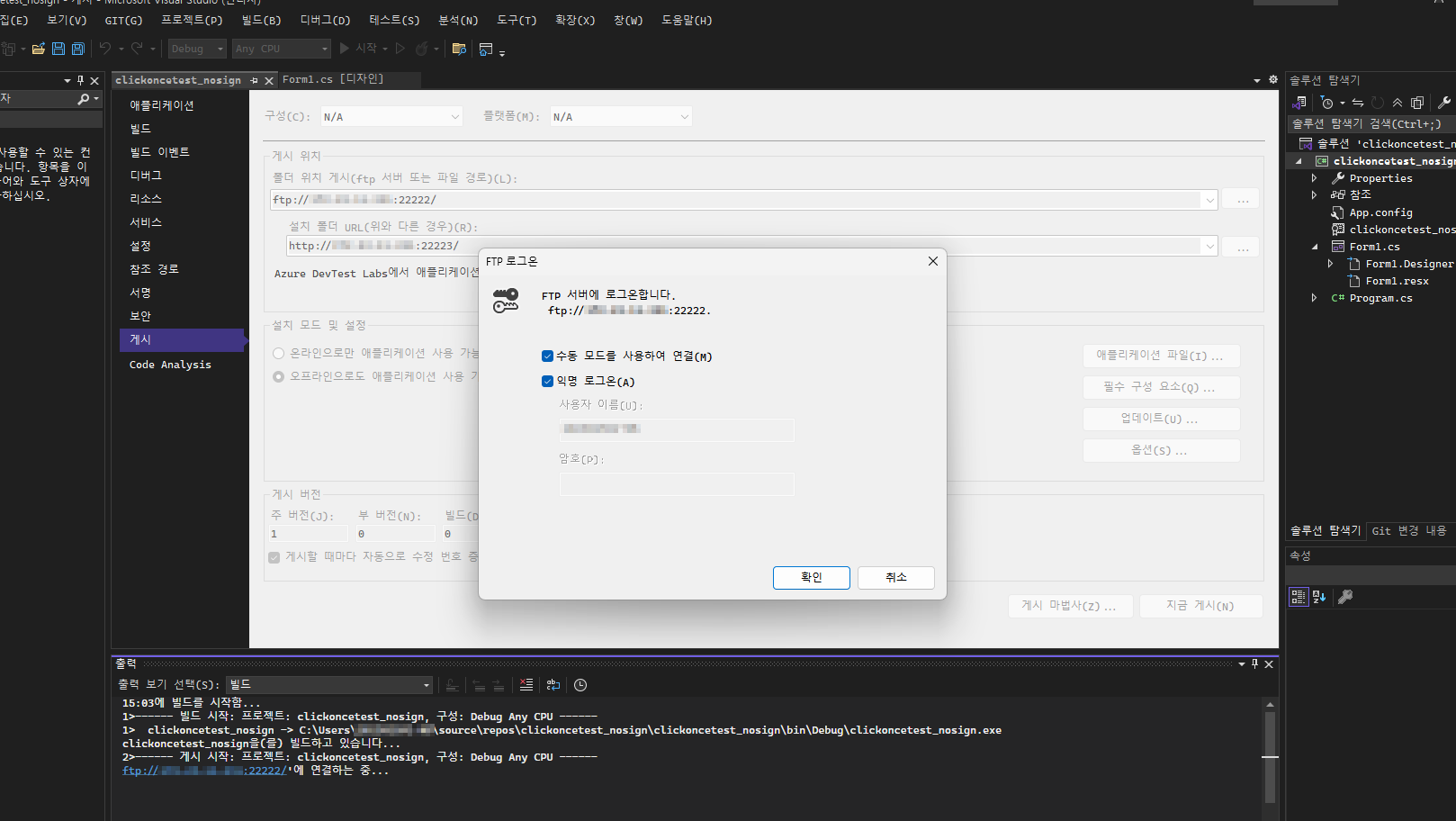Click sync with active document icon

tap(1358, 103)
